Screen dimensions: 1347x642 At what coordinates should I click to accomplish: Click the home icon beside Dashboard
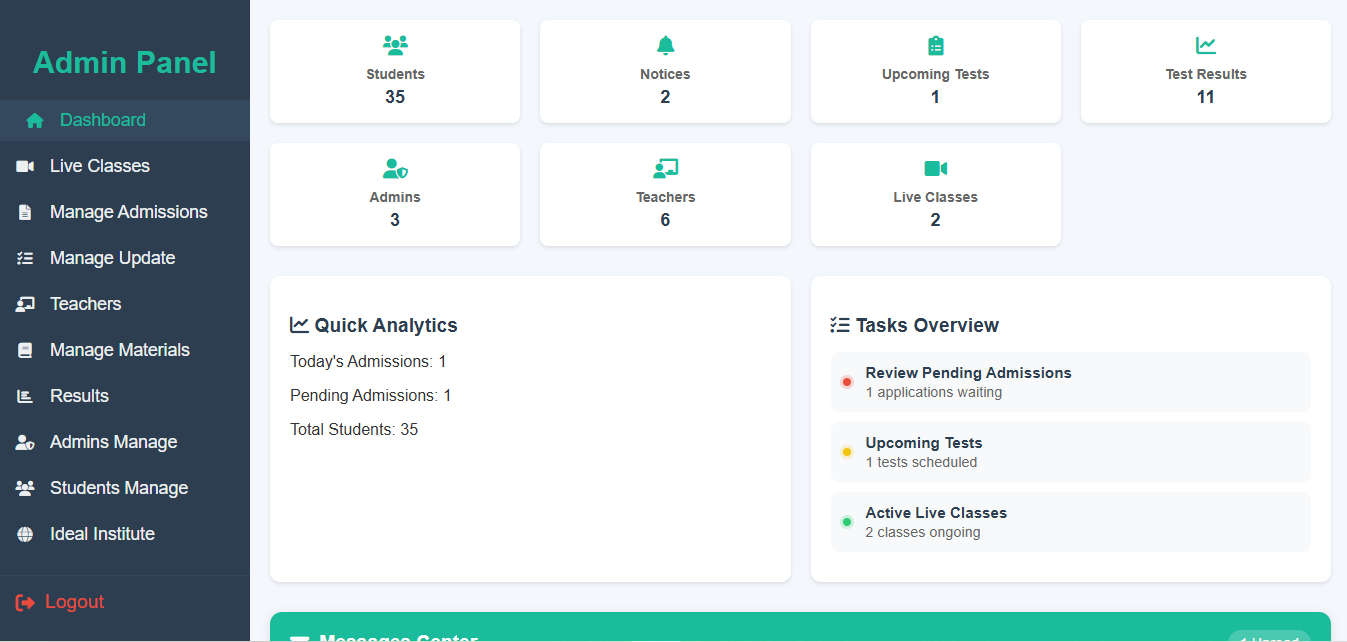coord(35,121)
